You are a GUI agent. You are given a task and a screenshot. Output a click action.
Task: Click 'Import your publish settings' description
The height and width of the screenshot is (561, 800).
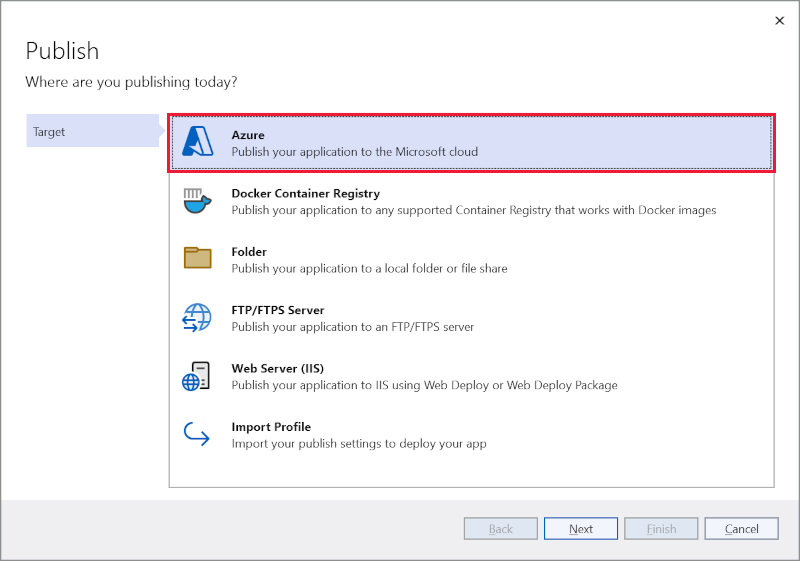(359, 444)
